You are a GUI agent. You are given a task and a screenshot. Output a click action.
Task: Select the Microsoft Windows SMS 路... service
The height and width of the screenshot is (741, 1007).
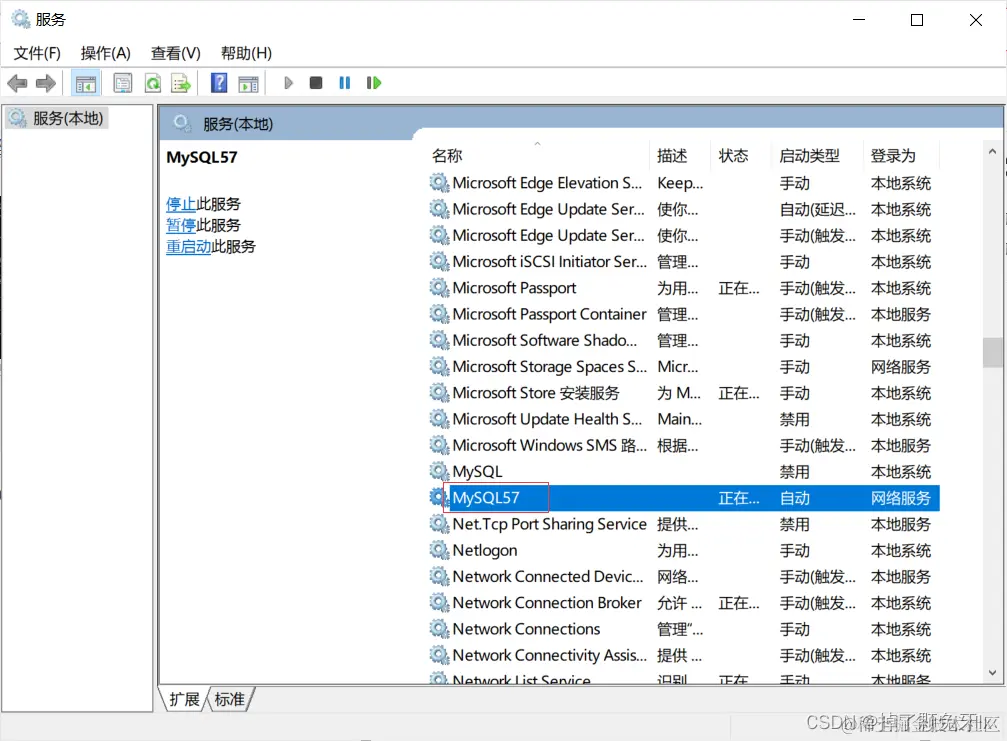(x=550, y=446)
